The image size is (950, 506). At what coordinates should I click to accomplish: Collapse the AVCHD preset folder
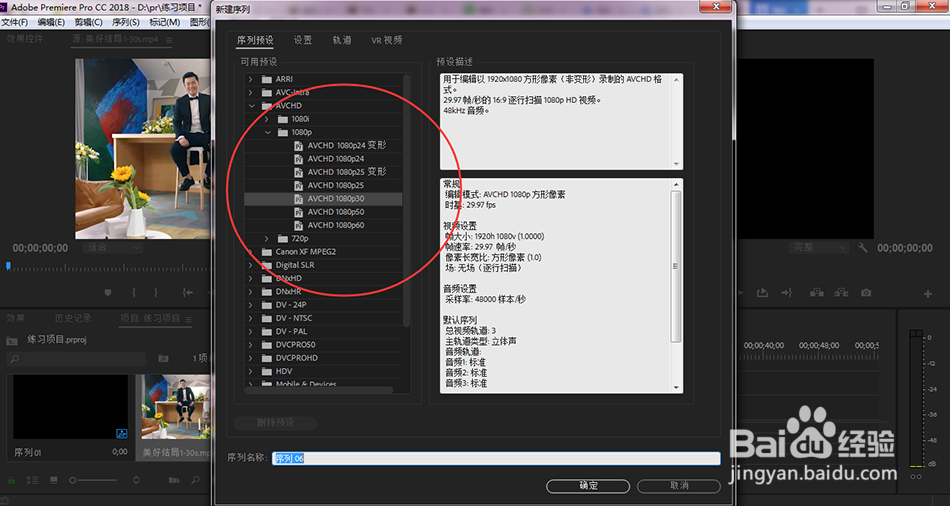251,105
